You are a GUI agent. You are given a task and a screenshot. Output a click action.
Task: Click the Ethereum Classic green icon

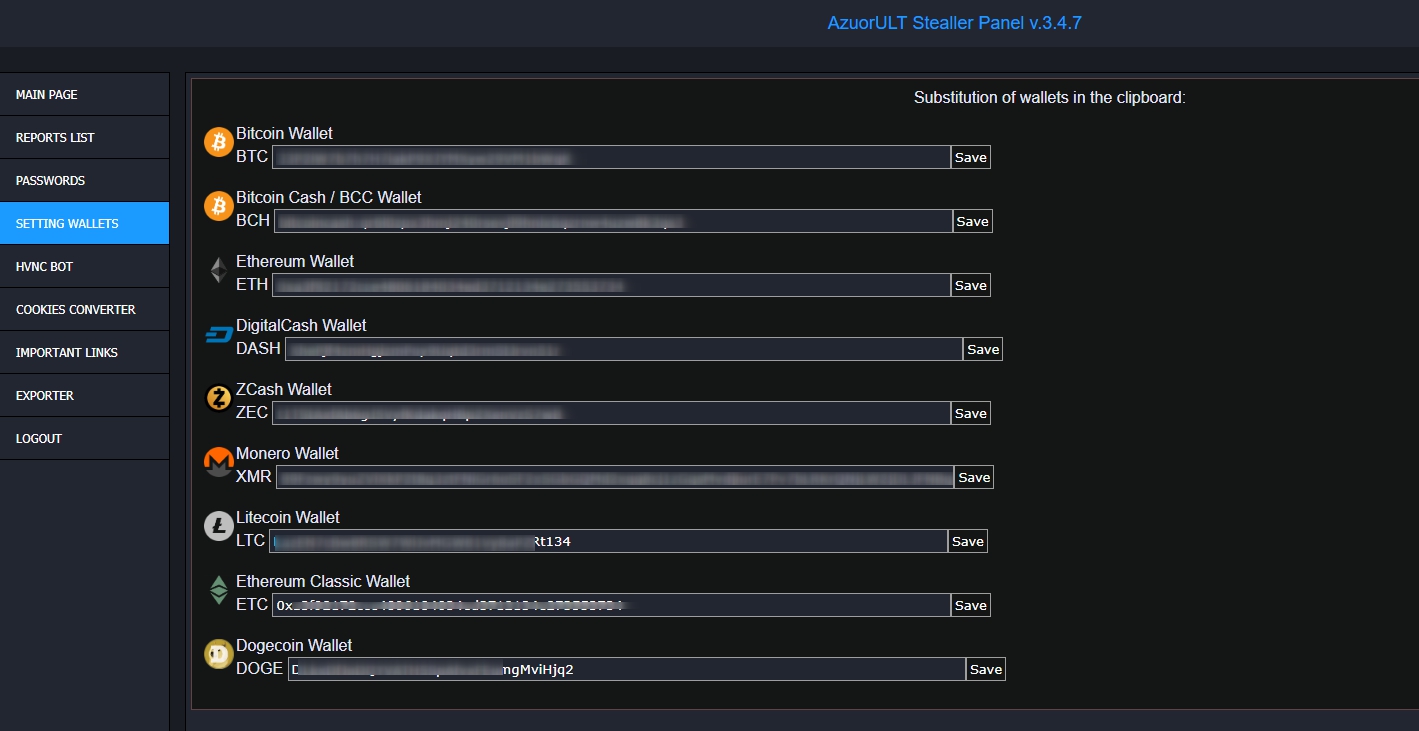point(218,590)
